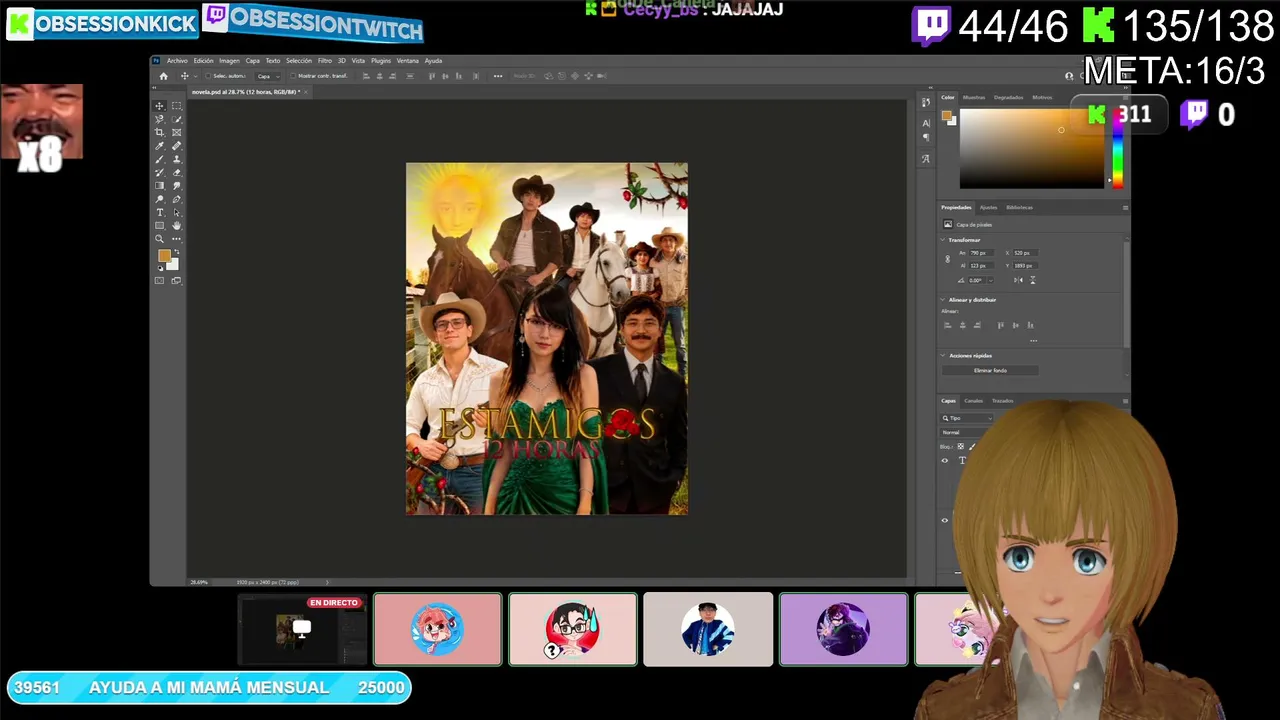Select the Eyedropper tool
This screenshot has height=720, width=1280.
click(x=159, y=146)
